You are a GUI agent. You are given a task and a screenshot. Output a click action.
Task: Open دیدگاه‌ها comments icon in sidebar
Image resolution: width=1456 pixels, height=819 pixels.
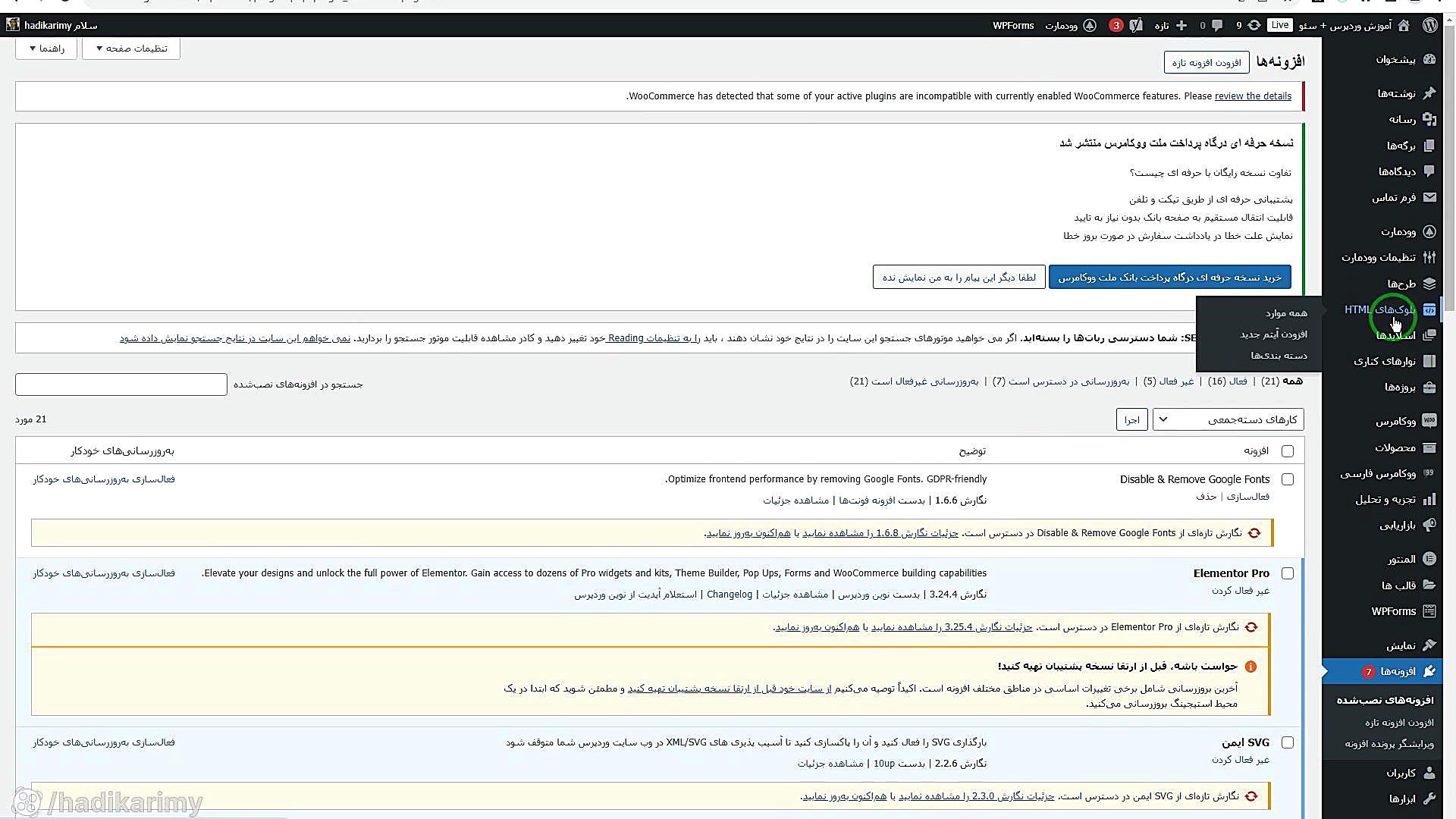(1429, 171)
